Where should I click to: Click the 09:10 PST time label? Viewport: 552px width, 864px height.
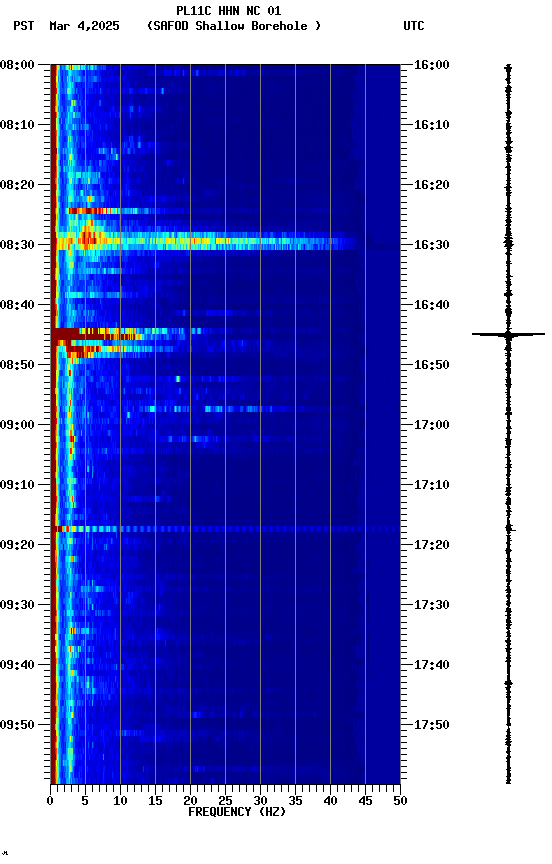click(x=17, y=485)
